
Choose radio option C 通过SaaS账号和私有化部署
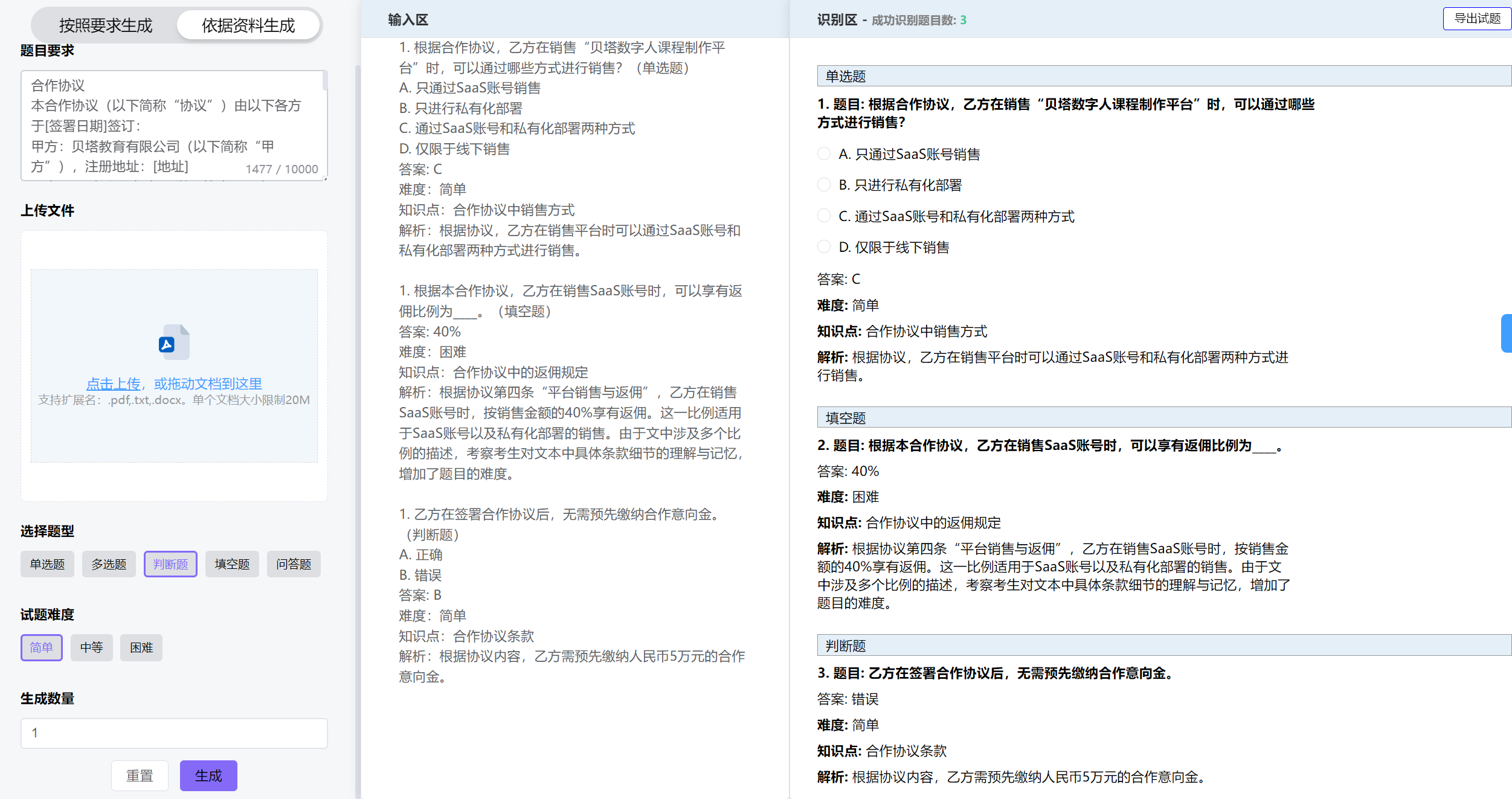(824, 216)
